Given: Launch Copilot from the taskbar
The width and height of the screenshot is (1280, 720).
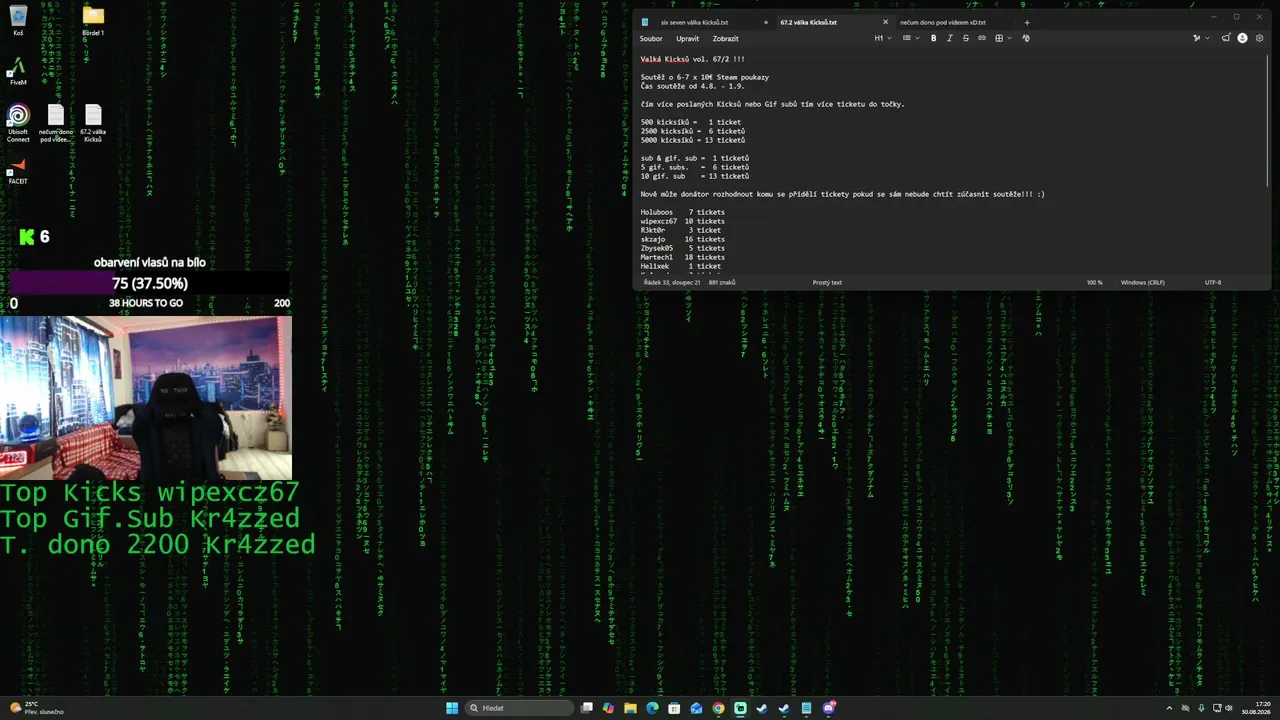Looking at the screenshot, I should tap(608, 708).
